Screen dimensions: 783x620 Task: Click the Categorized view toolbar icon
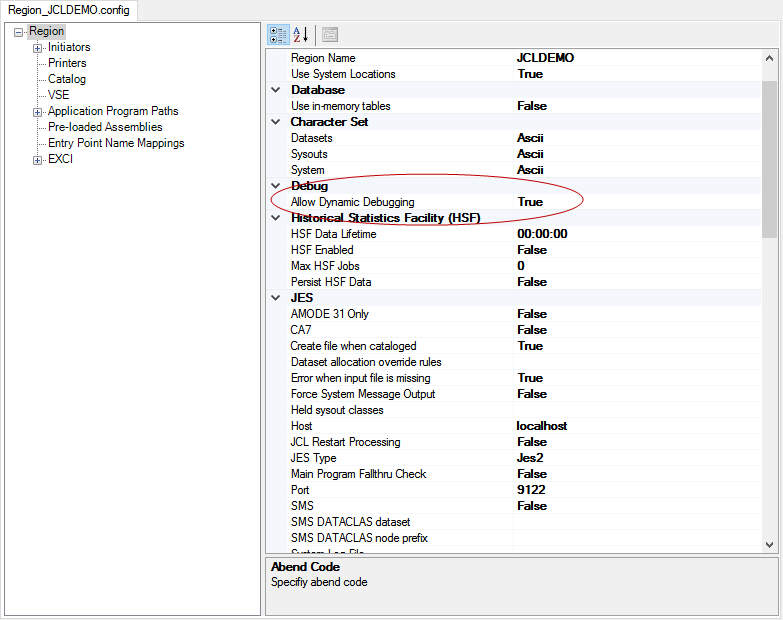279,35
